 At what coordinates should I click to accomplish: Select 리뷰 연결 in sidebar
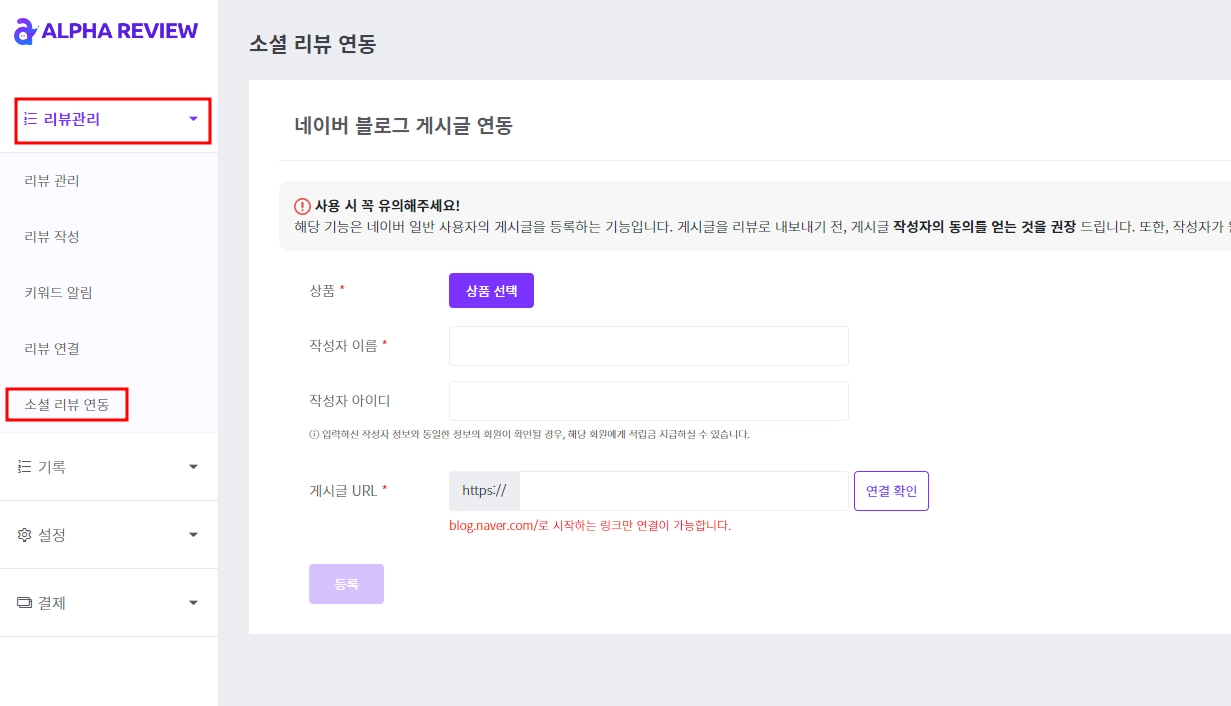point(52,349)
